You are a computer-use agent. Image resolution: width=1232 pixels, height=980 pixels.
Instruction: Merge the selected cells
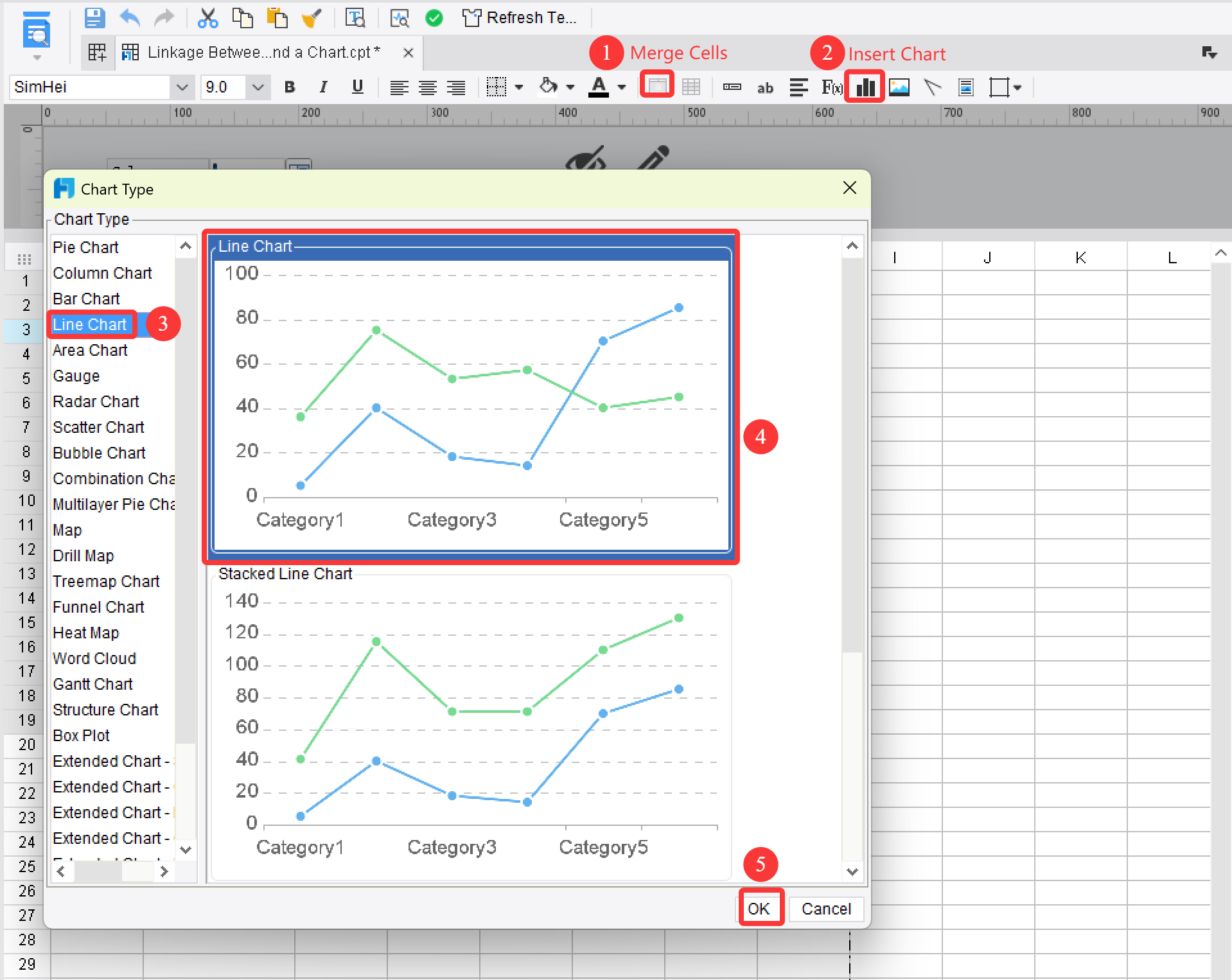pos(656,85)
